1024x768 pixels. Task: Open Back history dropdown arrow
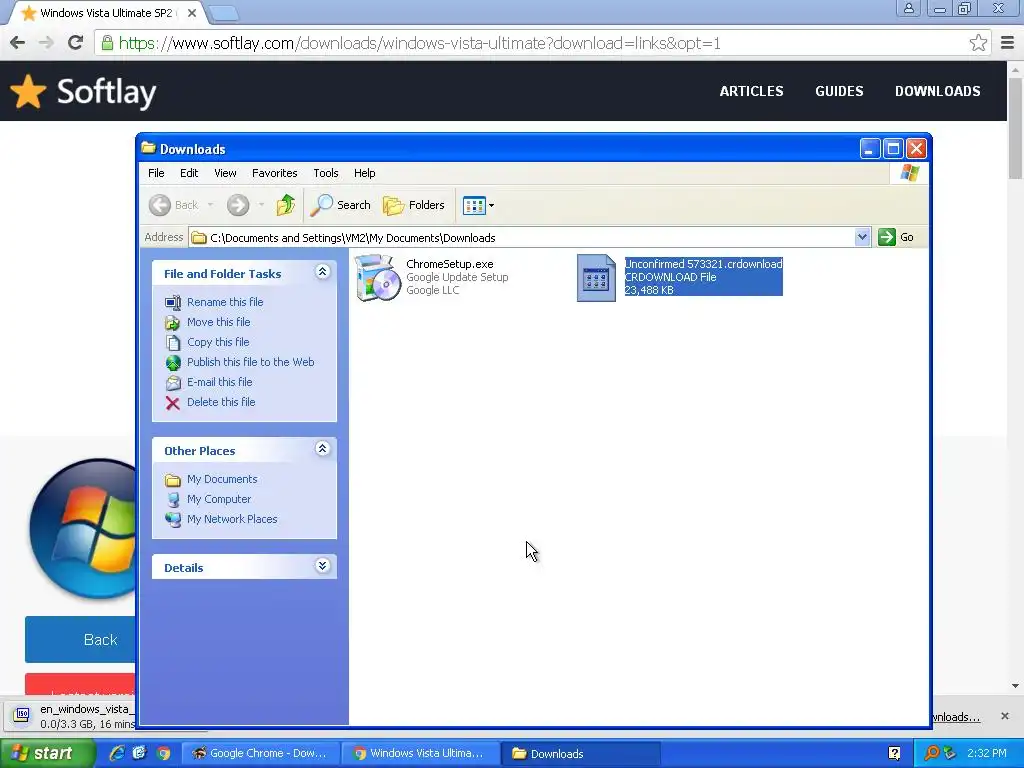click(210, 205)
